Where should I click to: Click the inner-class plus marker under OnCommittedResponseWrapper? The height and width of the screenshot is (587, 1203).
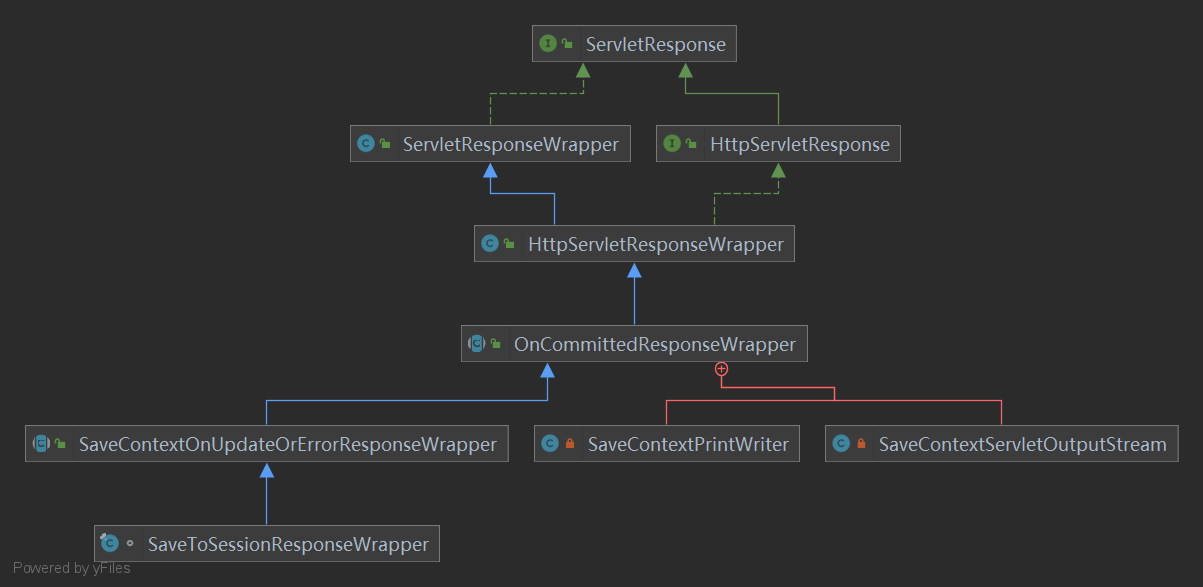[720, 369]
